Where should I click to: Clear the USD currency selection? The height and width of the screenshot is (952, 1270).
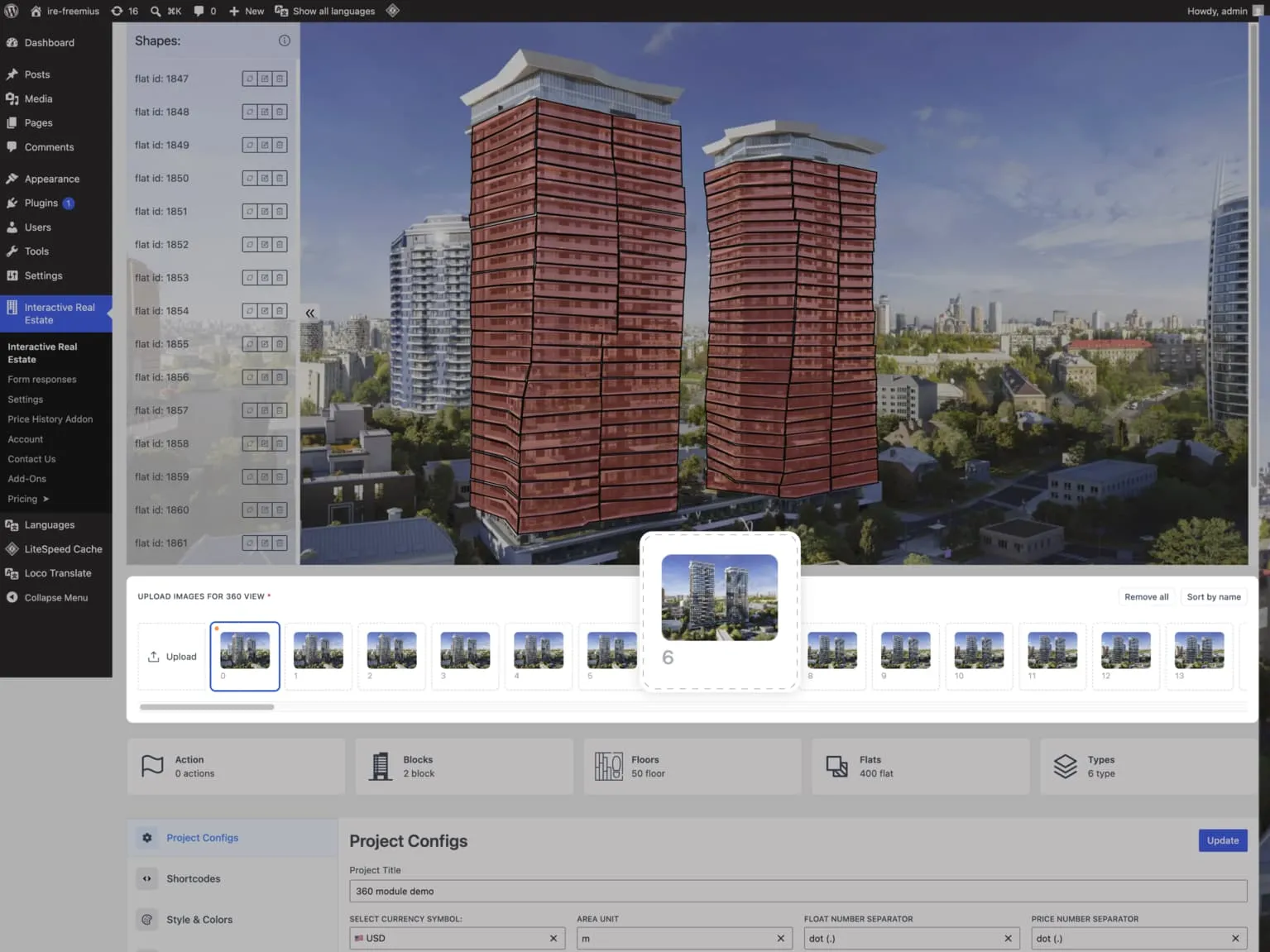click(x=554, y=938)
